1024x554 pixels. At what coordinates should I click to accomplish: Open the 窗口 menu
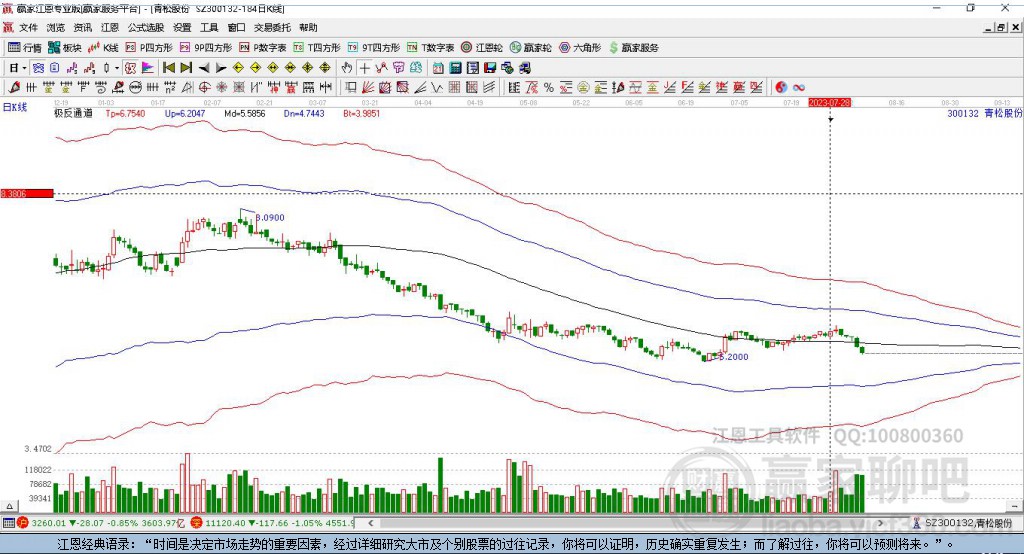click(x=236, y=27)
